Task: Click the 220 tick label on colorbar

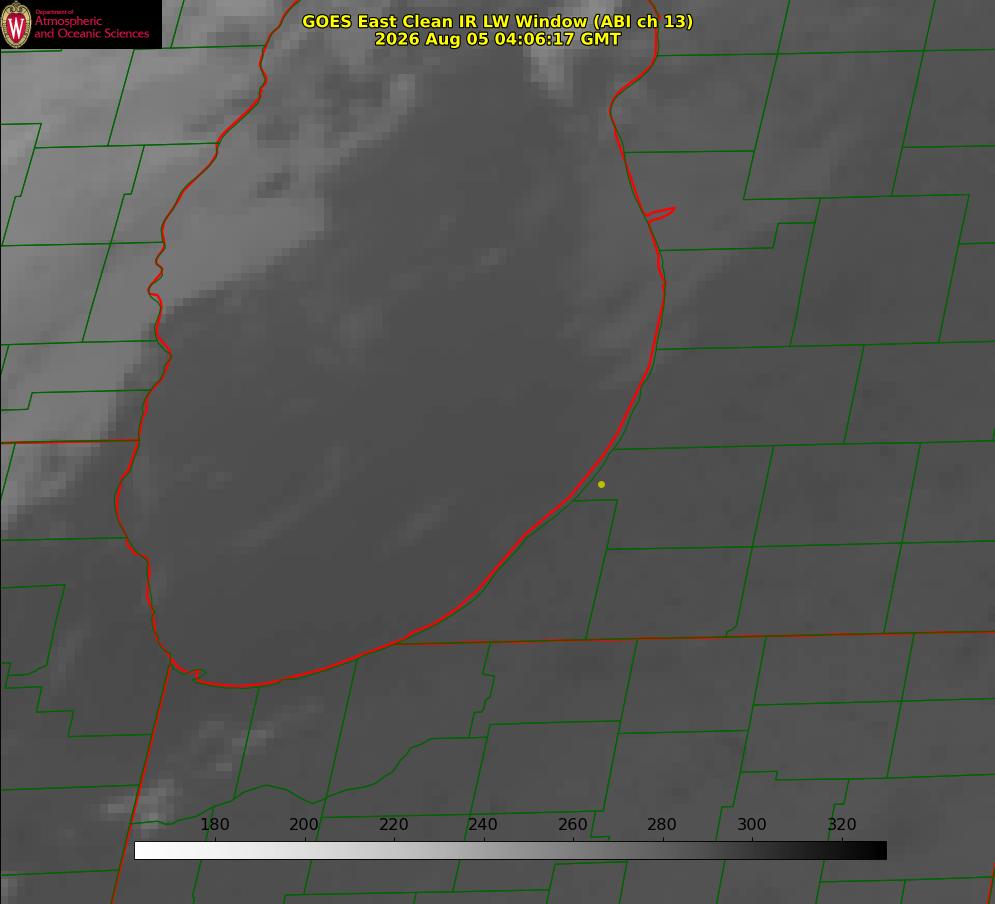Action: (x=393, y=824)
